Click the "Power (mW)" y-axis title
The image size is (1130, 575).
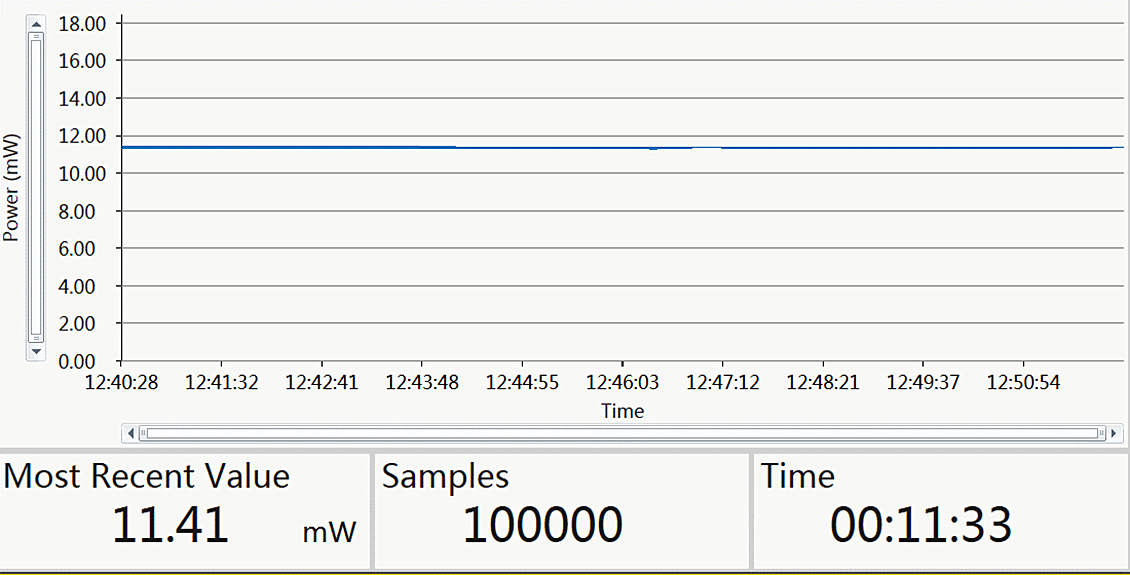pos(12,187)
